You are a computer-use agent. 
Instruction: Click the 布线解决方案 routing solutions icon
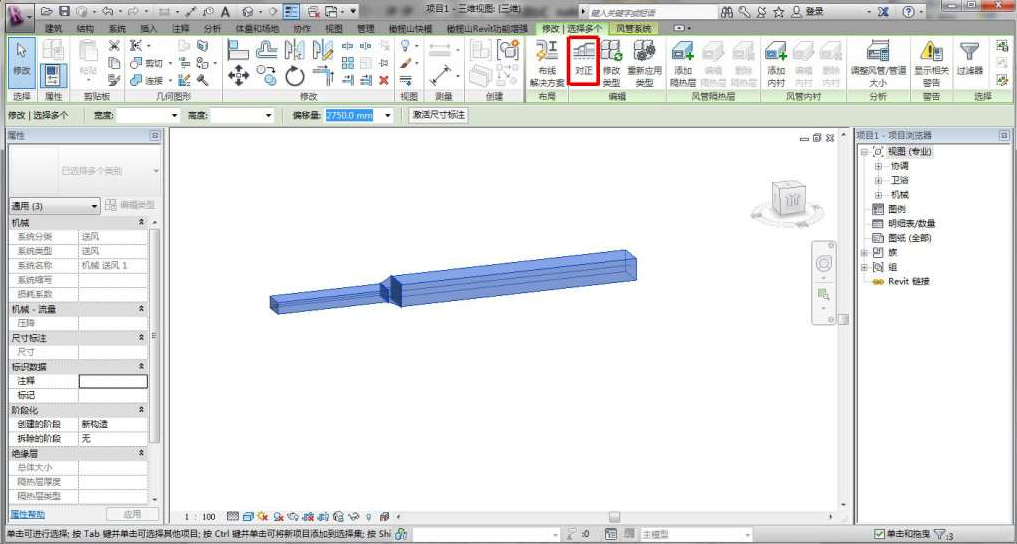click(x=547, y=54)
